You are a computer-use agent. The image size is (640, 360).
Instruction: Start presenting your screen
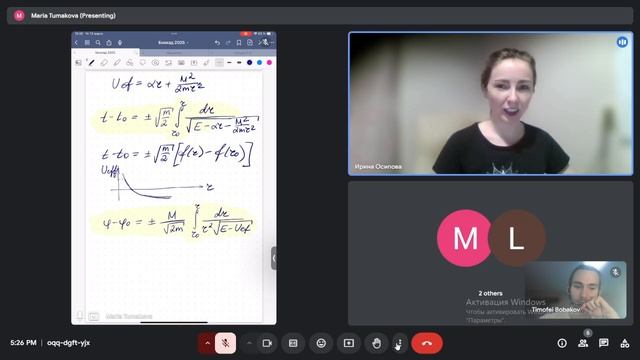pos(349,343)
